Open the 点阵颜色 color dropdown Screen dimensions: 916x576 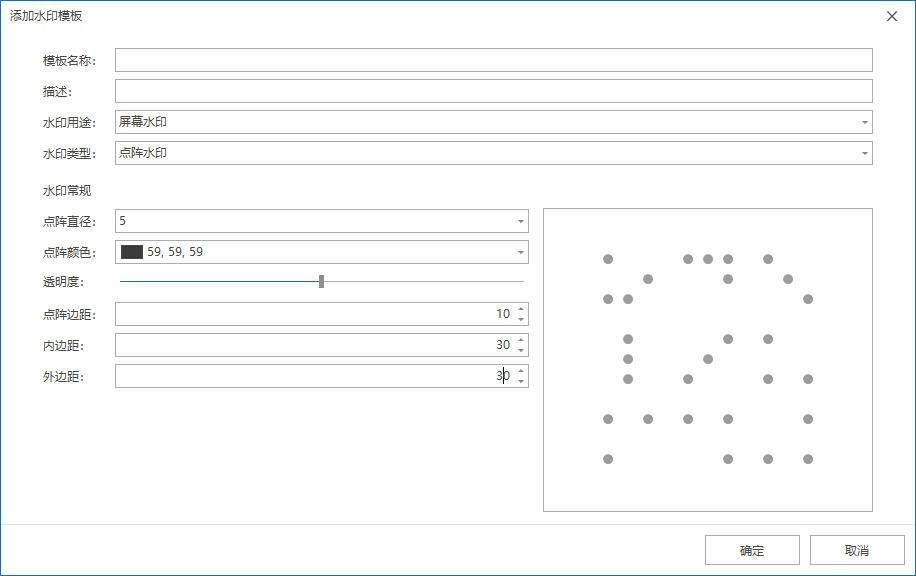coord(520,252)
